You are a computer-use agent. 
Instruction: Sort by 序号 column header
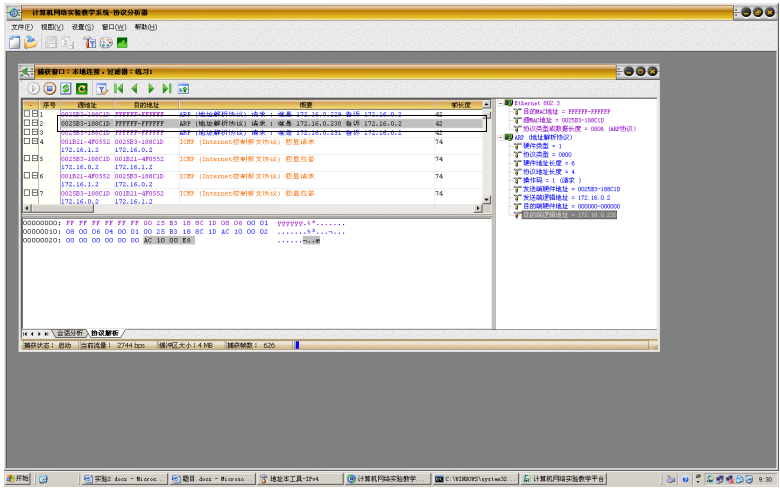coord(49,105)
